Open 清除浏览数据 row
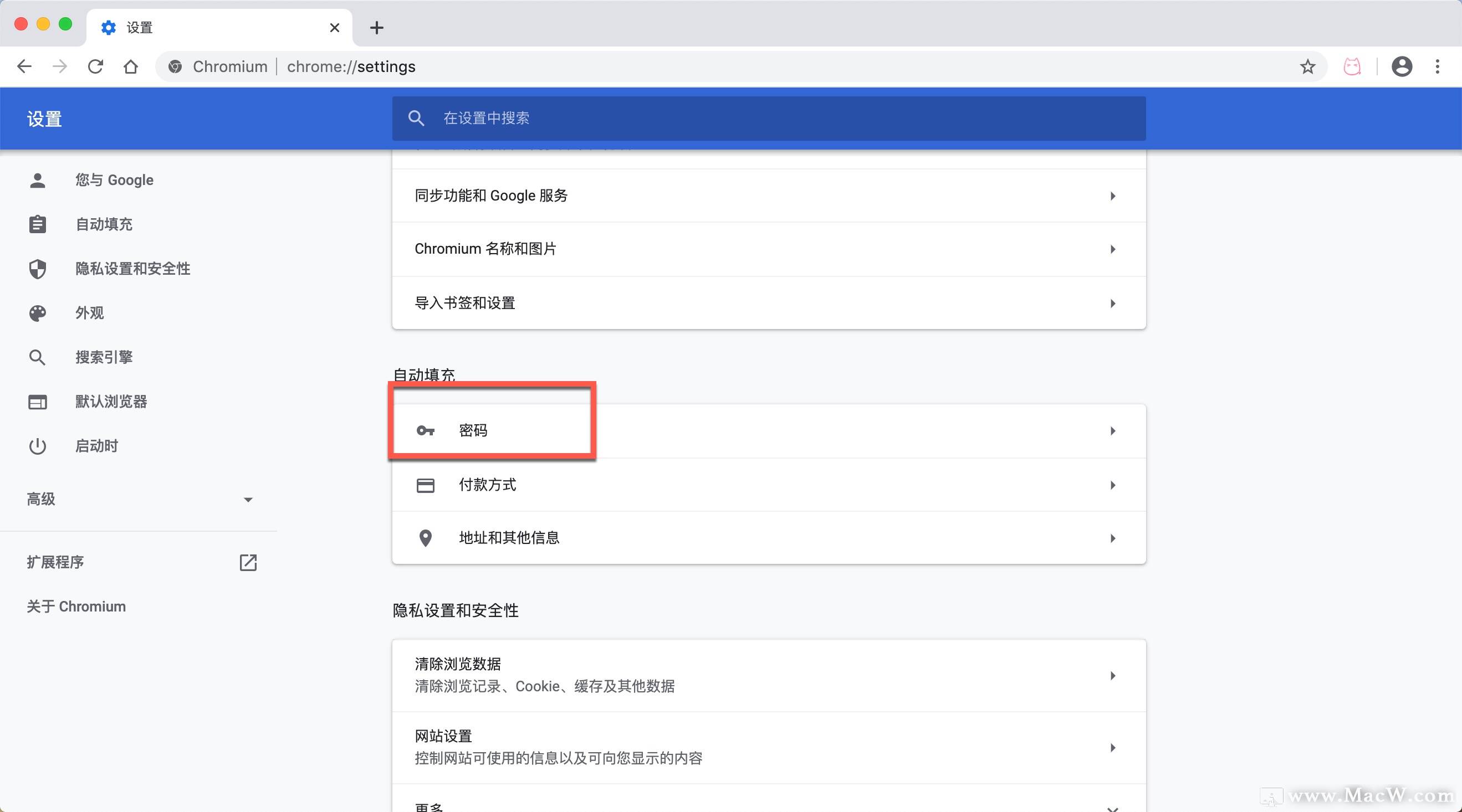The height and width of the screenshot is (812, 1462). coord(769,675)
